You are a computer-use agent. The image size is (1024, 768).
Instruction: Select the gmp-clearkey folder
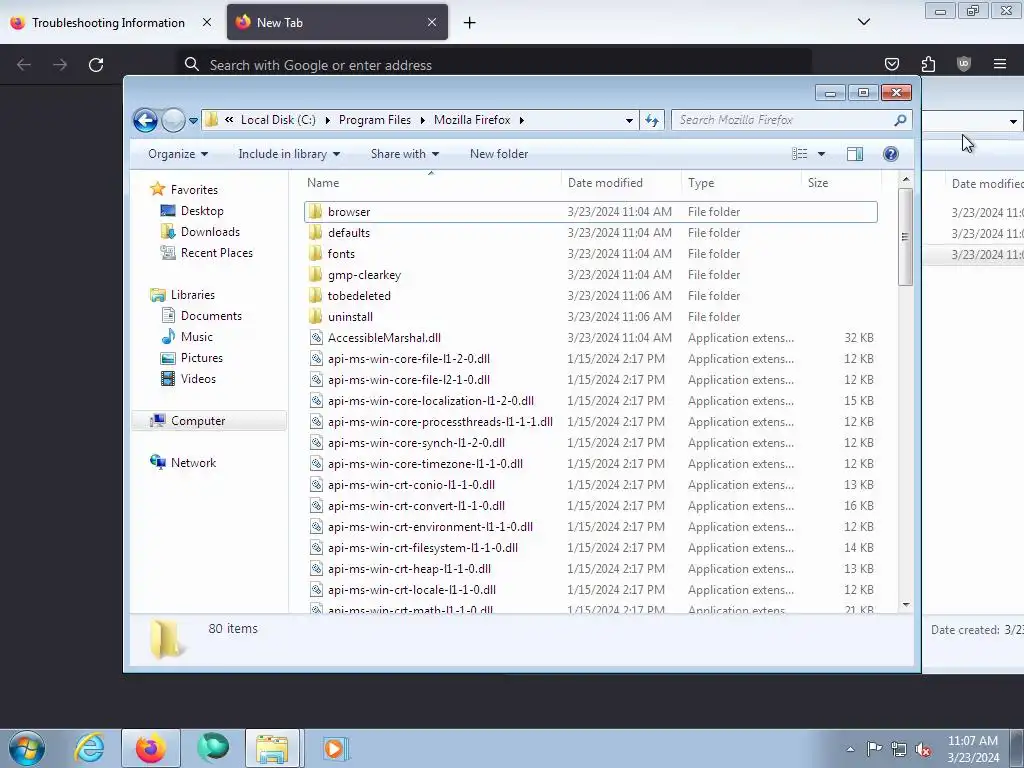[590, 274]
